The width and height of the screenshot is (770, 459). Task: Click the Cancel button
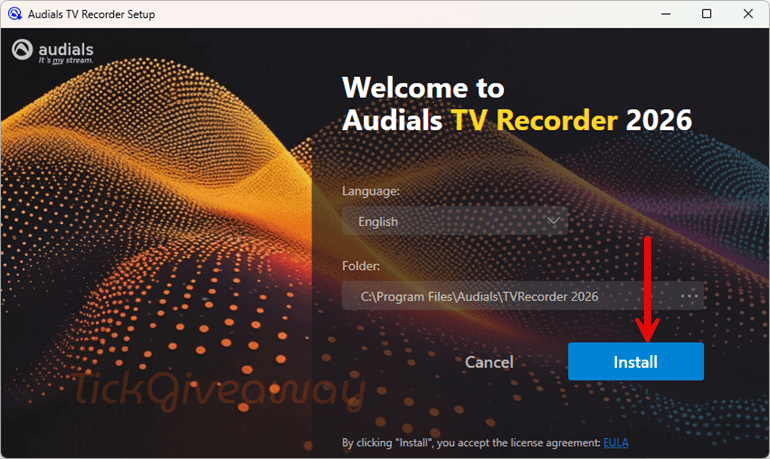pos(489,362)
